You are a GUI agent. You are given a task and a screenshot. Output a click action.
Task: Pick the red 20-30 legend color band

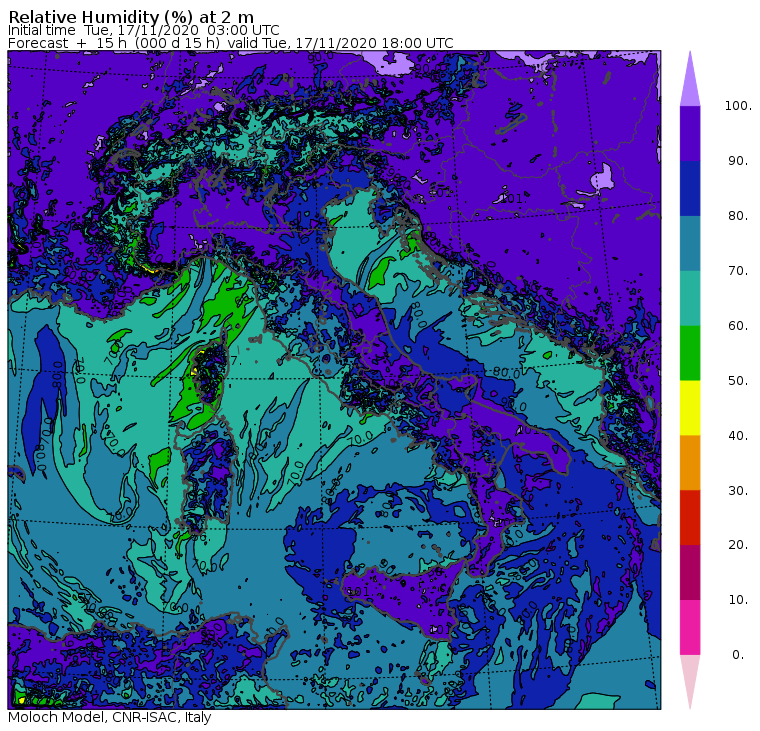coord(690,518)
